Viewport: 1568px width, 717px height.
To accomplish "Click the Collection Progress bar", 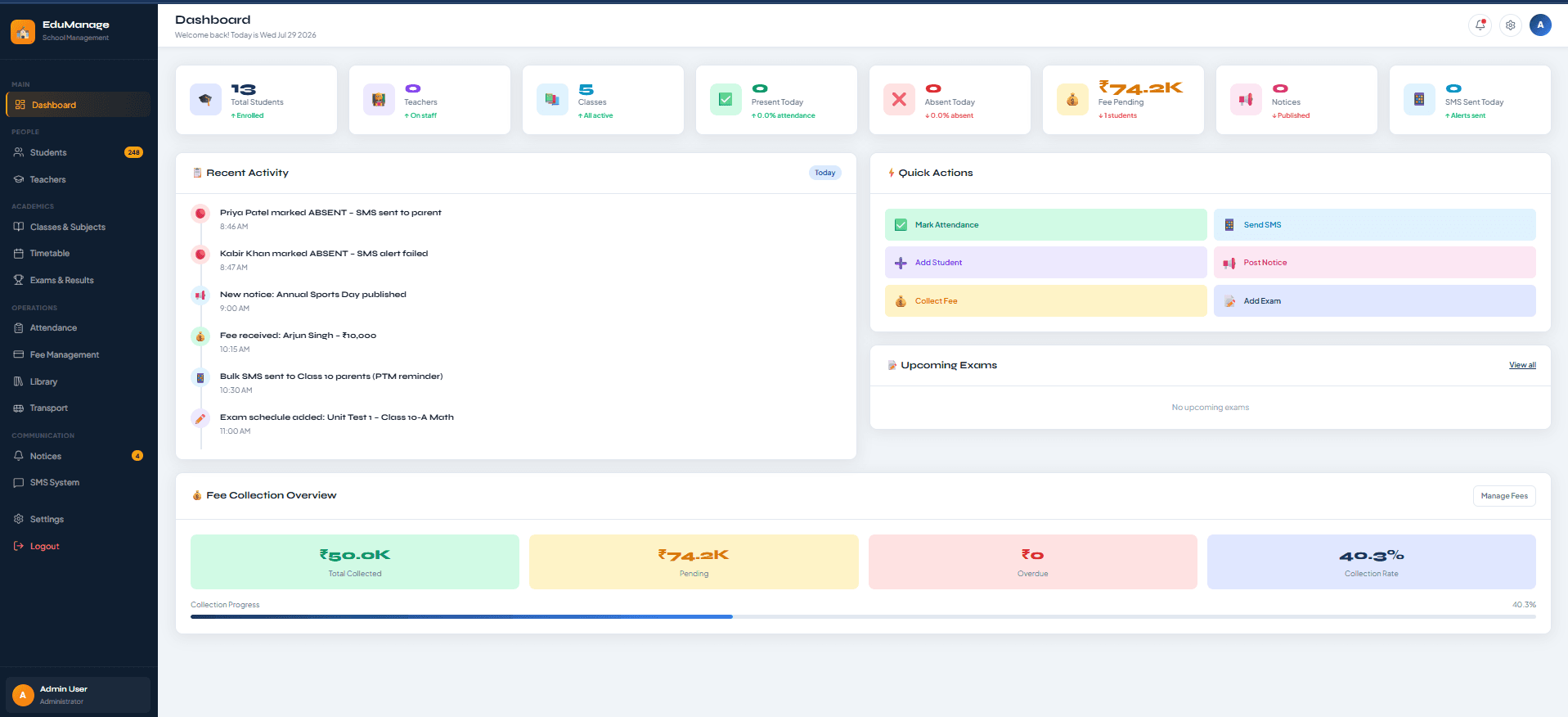I will tap(863, 616).
